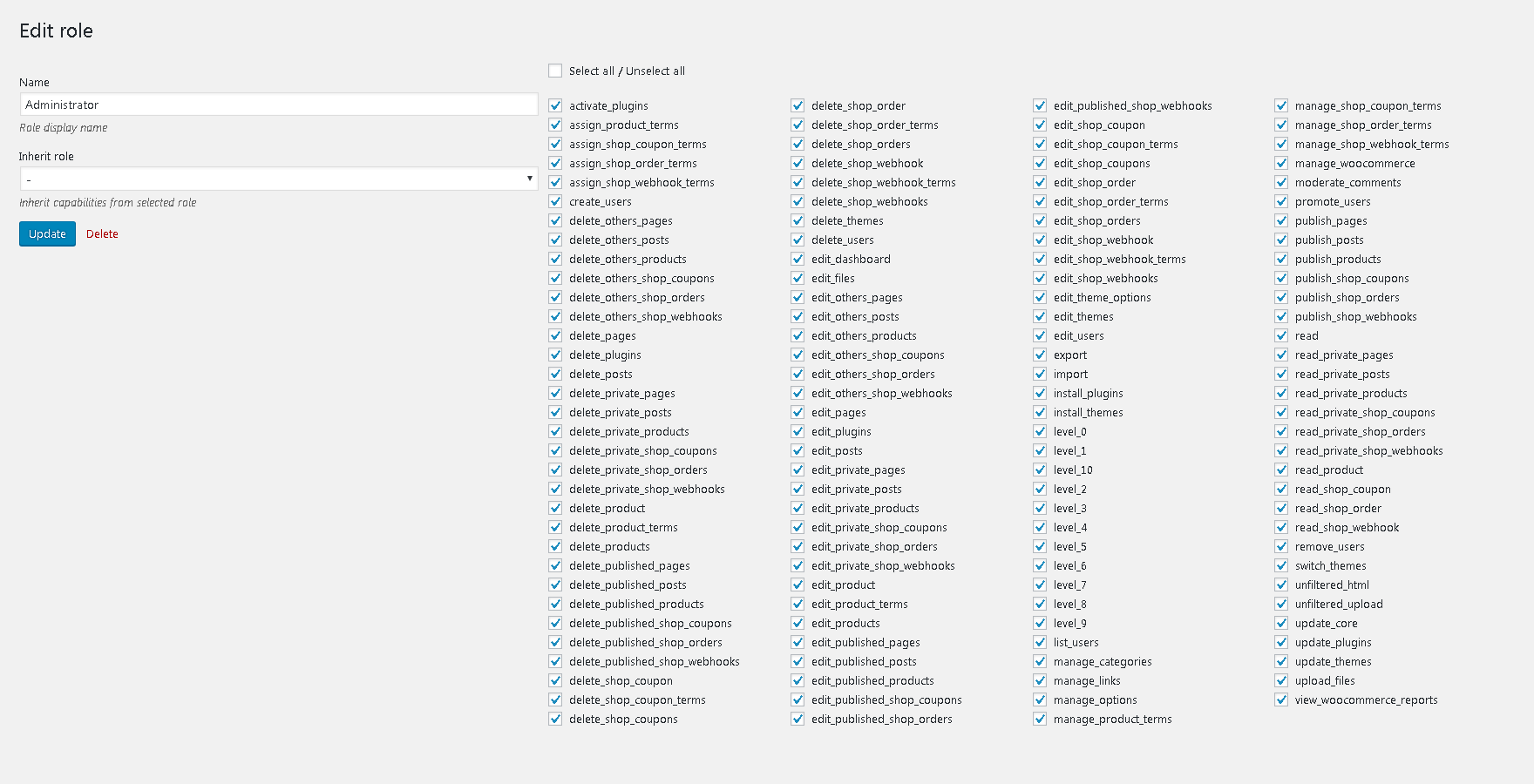1534x784 pixels.
Task: Tick the Select all / Unselect all checkbox
Action: tap(555, 71)
